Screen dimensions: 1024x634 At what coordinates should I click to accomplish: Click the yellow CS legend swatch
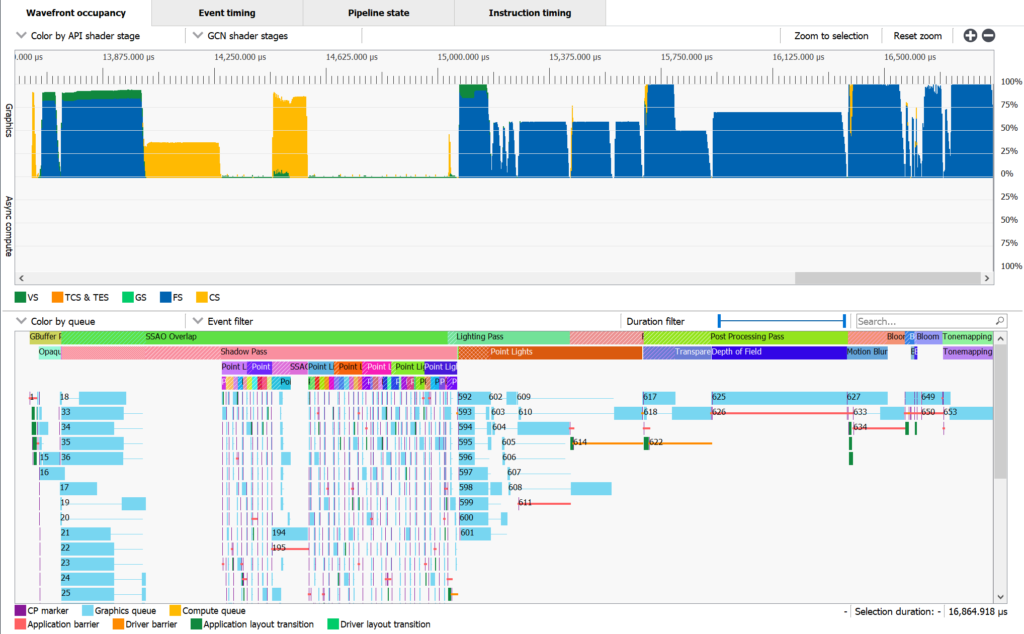202,297
